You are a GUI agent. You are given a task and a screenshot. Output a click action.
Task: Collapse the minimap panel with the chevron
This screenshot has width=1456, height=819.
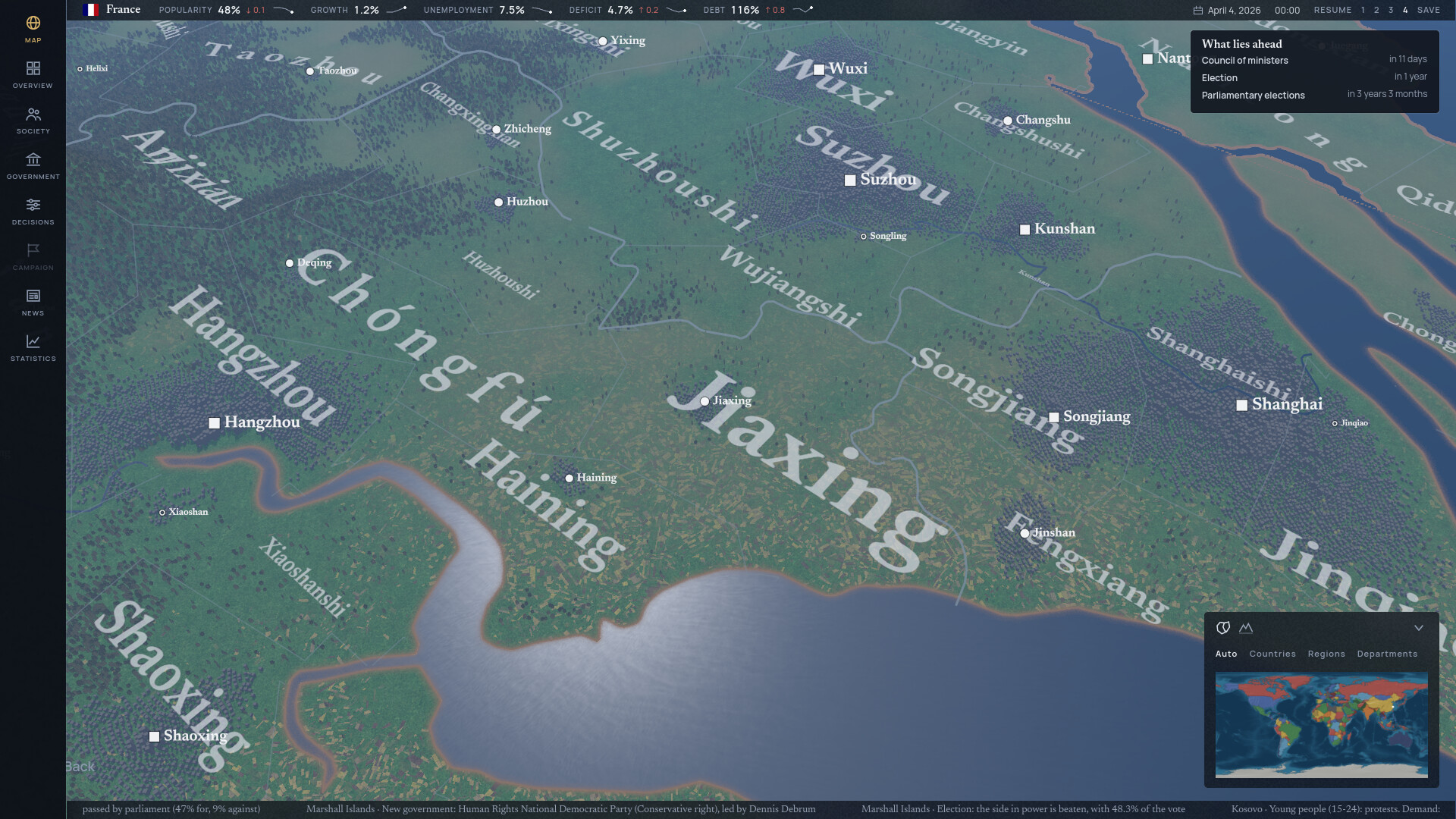(1419, 628)
